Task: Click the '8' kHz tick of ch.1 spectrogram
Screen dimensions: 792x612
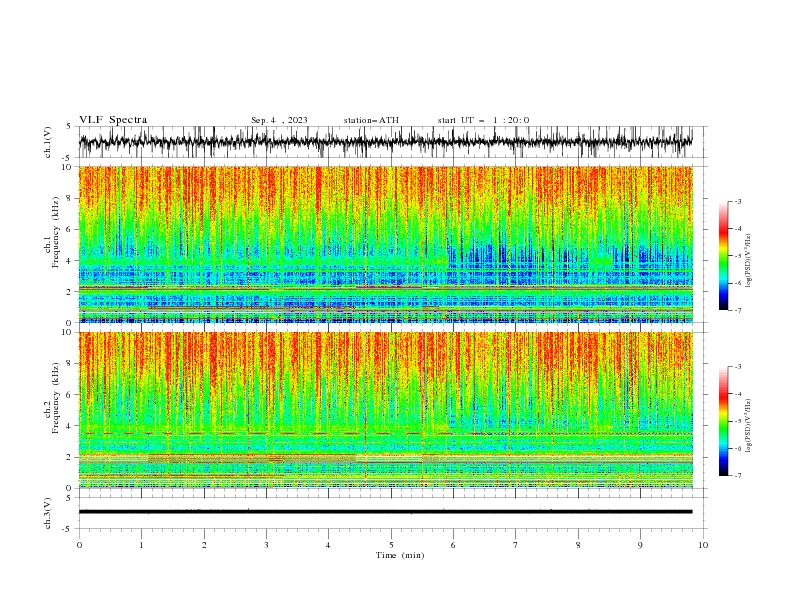Action: point(71,198)
